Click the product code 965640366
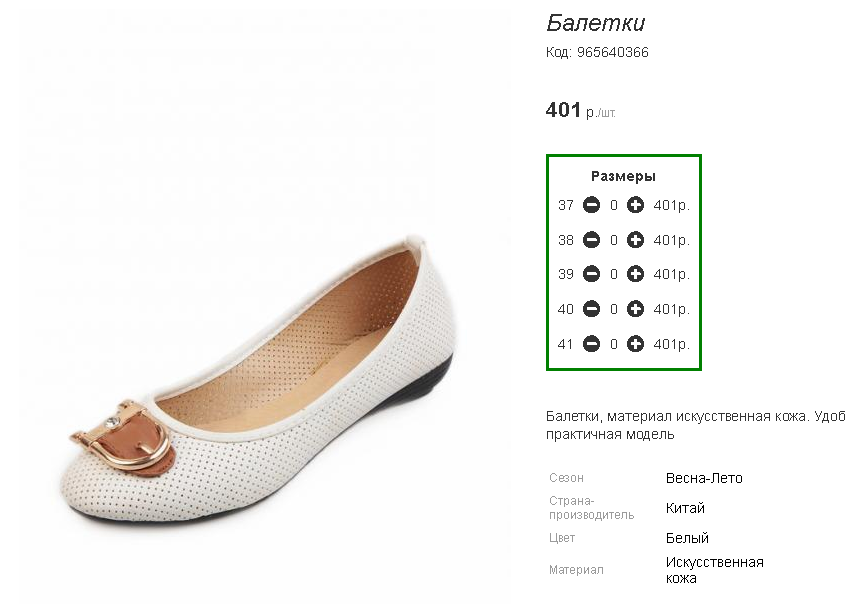This screenshot has height=604, width=846. [x=612, y=52]
